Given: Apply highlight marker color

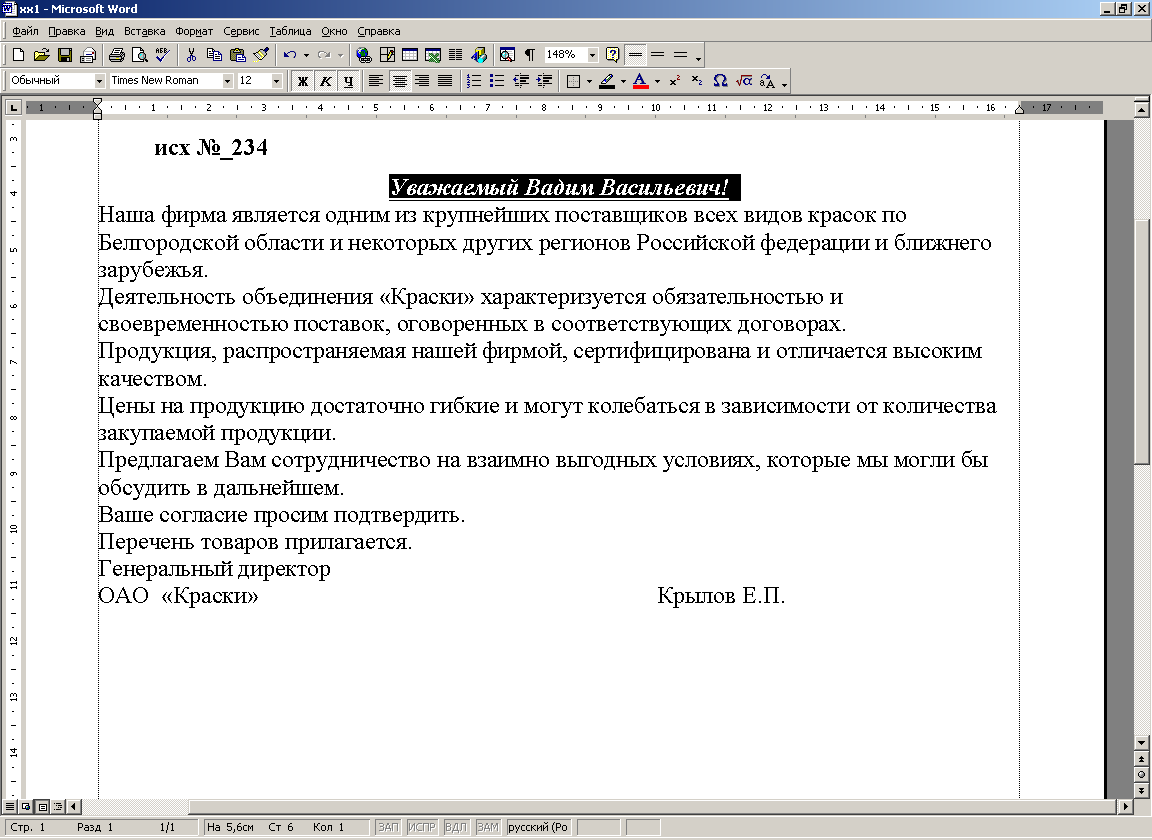Looking at the screenshot, I should [607, 81].
